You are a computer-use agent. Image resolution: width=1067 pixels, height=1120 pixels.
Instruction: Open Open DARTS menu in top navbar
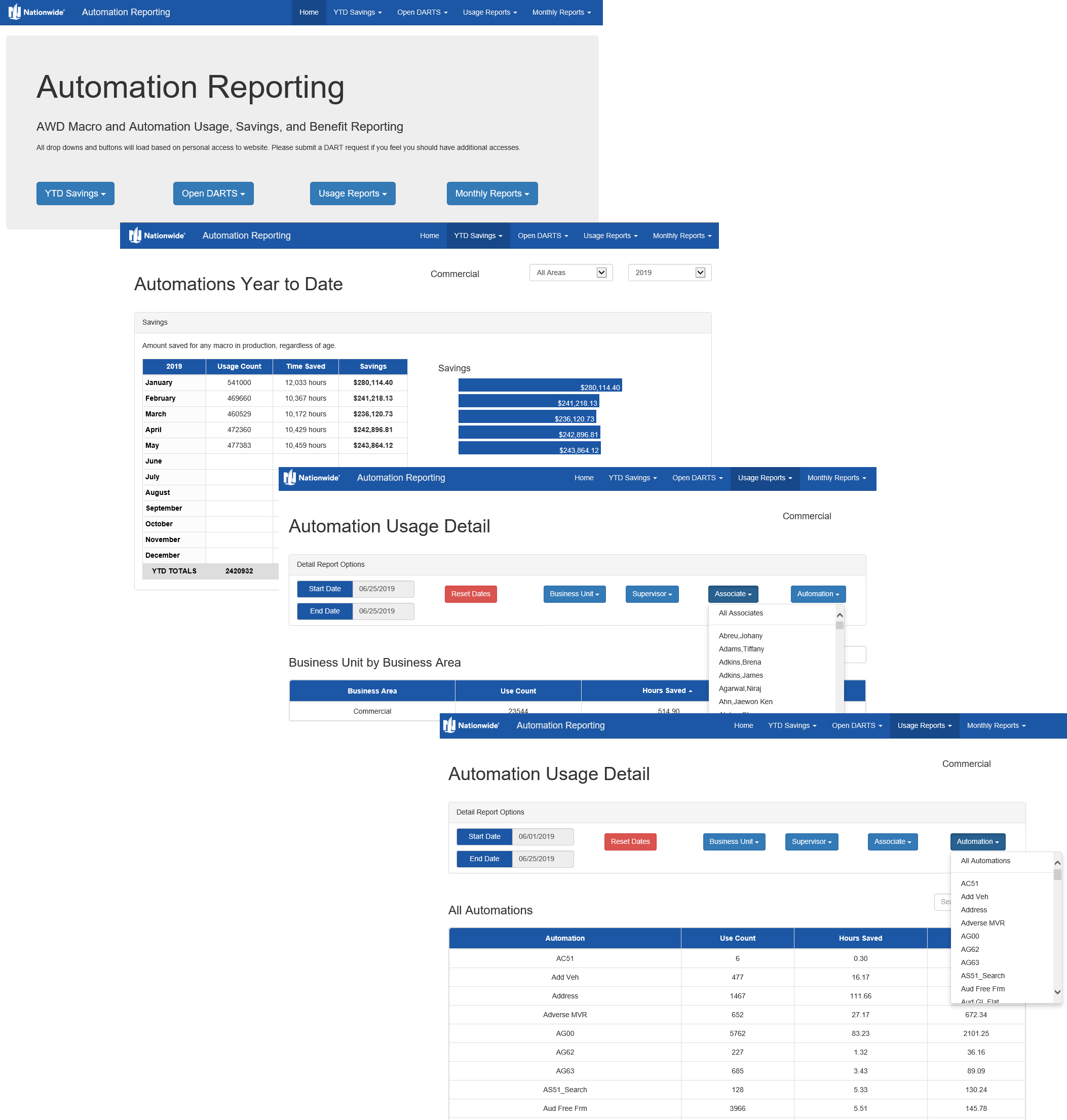point(422,12)
